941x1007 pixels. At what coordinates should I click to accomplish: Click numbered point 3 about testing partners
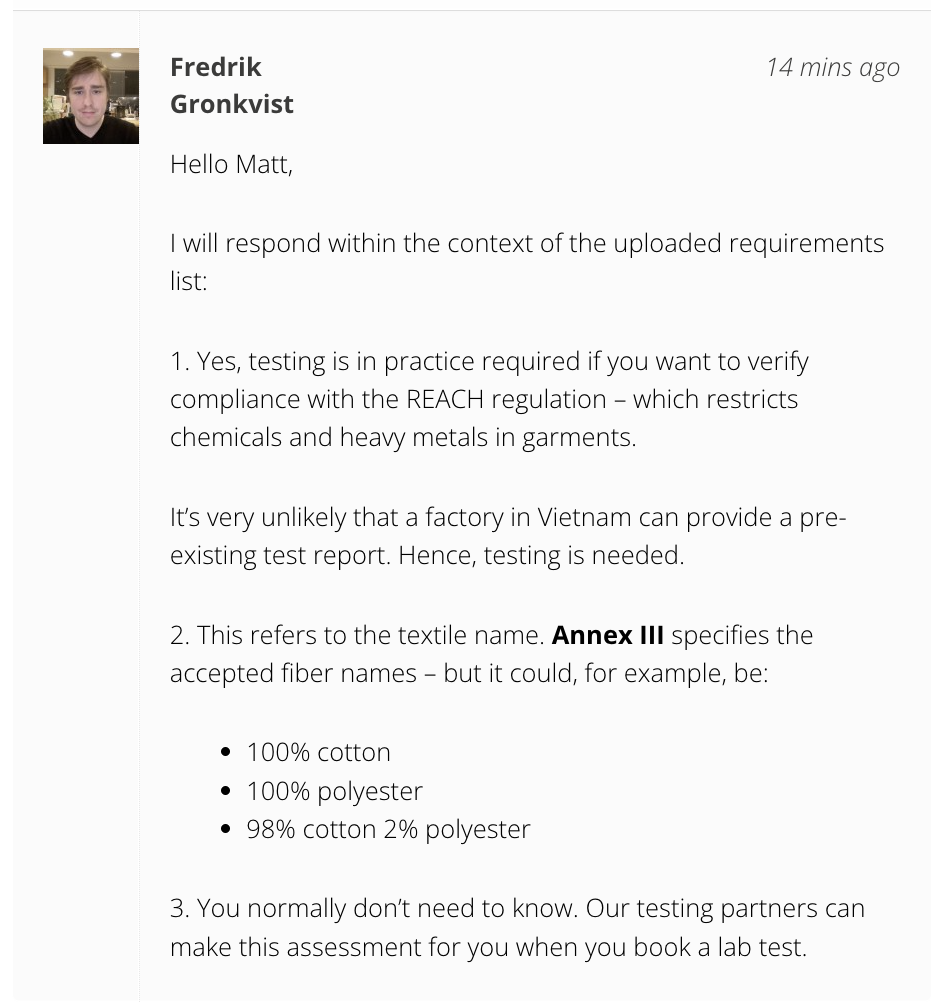click(x=517, y=928)
